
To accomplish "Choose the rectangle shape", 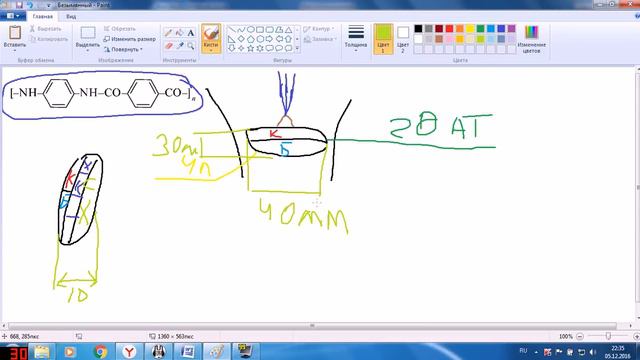I will click(x=260, y=30).
